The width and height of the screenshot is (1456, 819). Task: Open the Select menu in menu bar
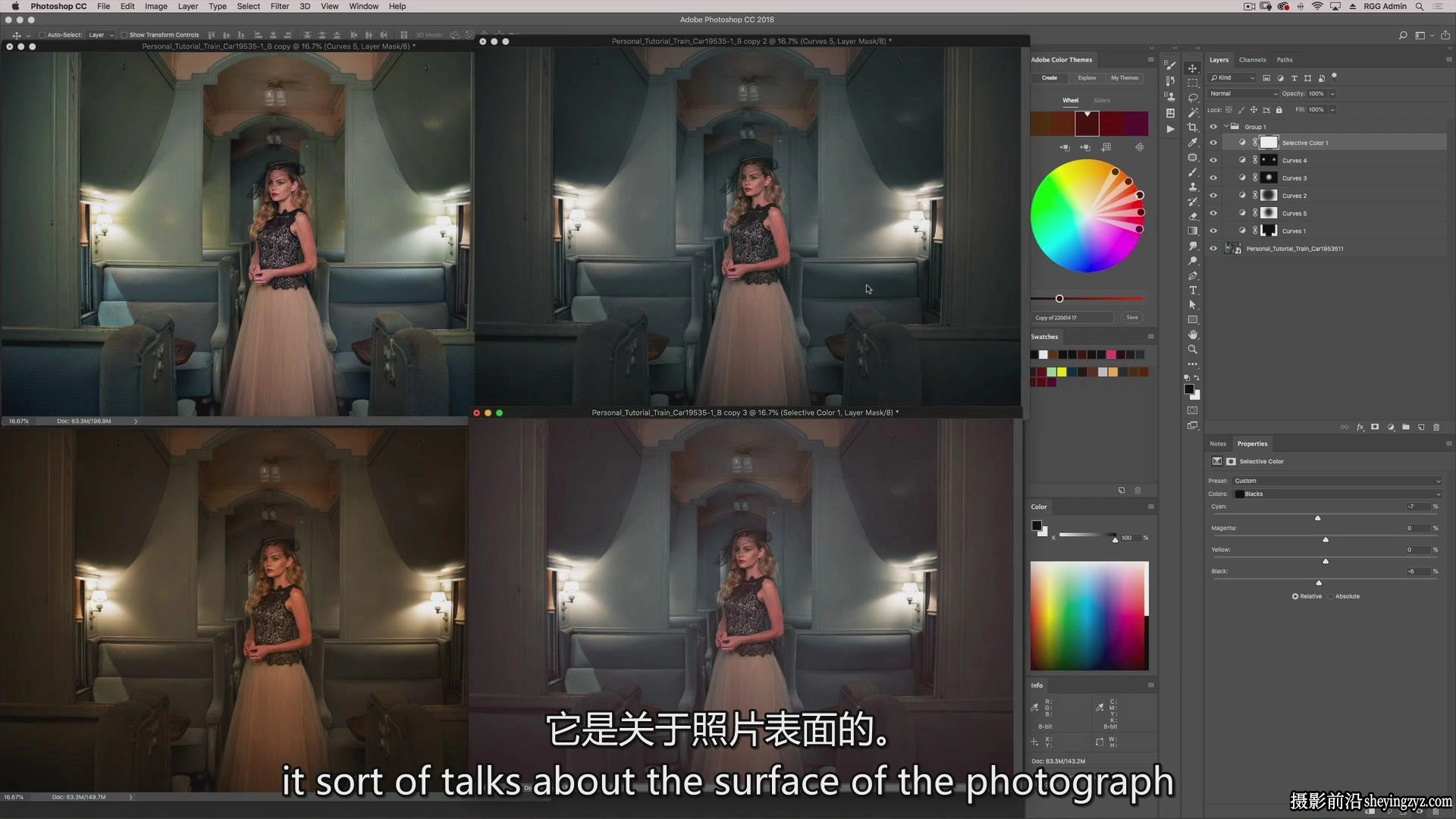tap(249, 6)
